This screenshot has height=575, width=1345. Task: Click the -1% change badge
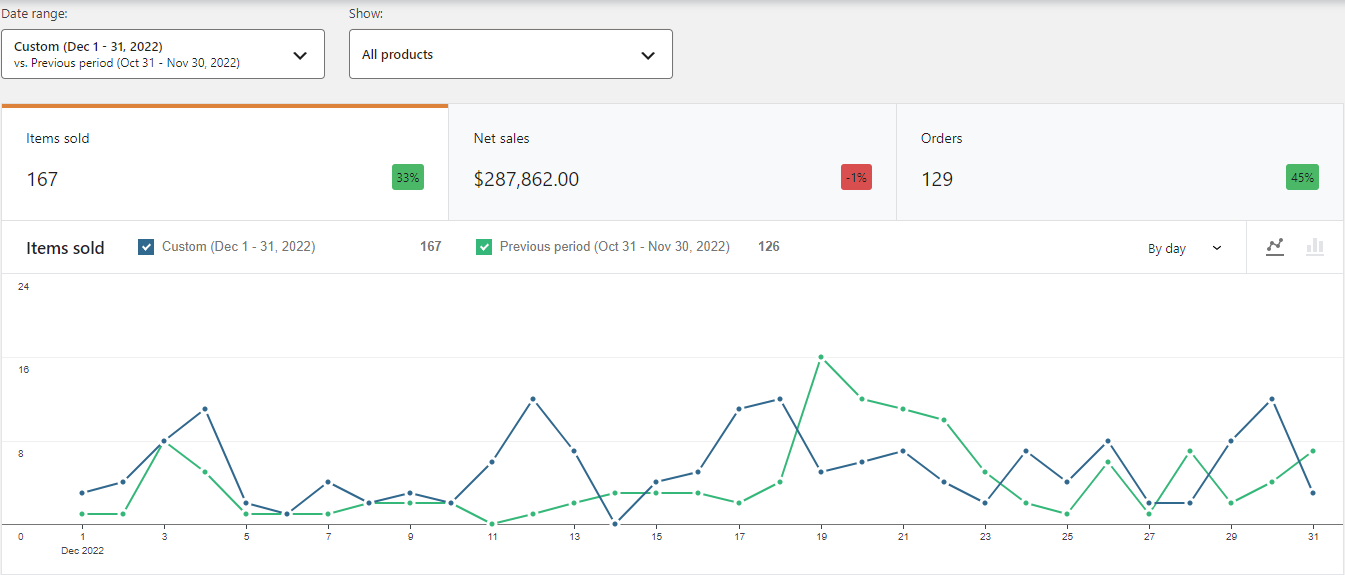point(856,178)
